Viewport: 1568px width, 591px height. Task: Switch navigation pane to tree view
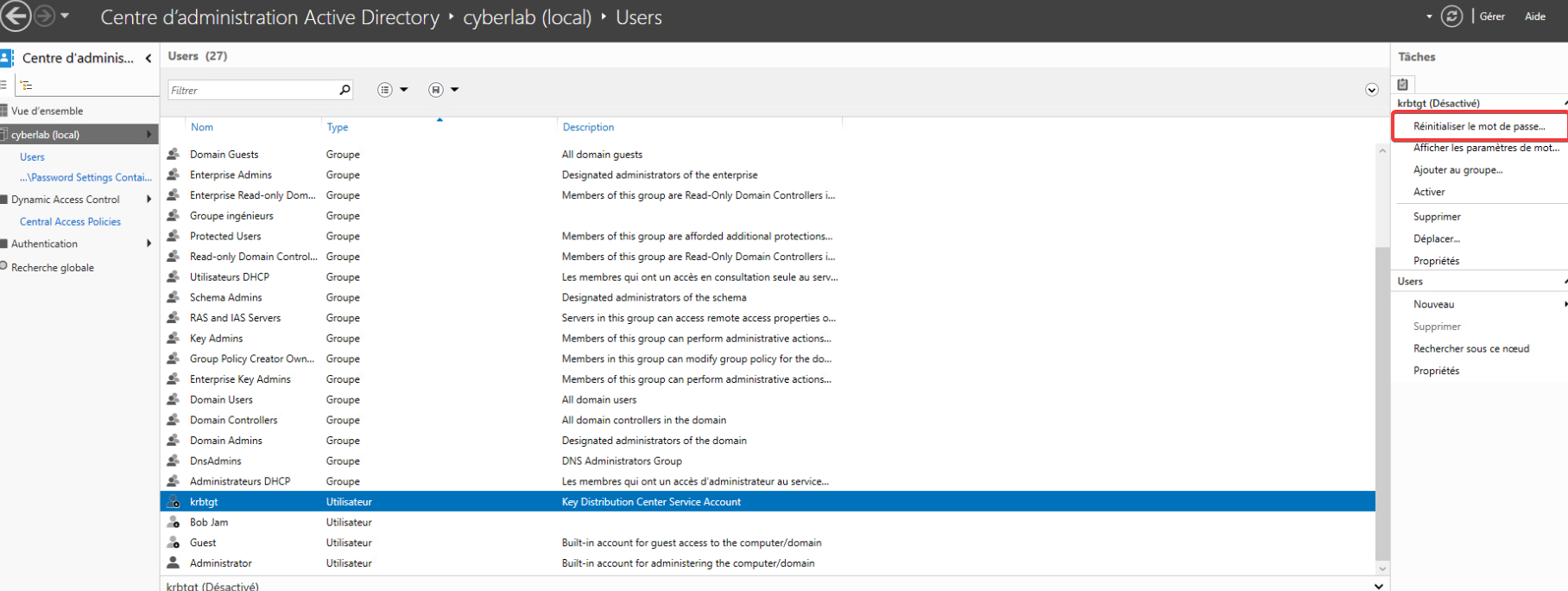27,86
